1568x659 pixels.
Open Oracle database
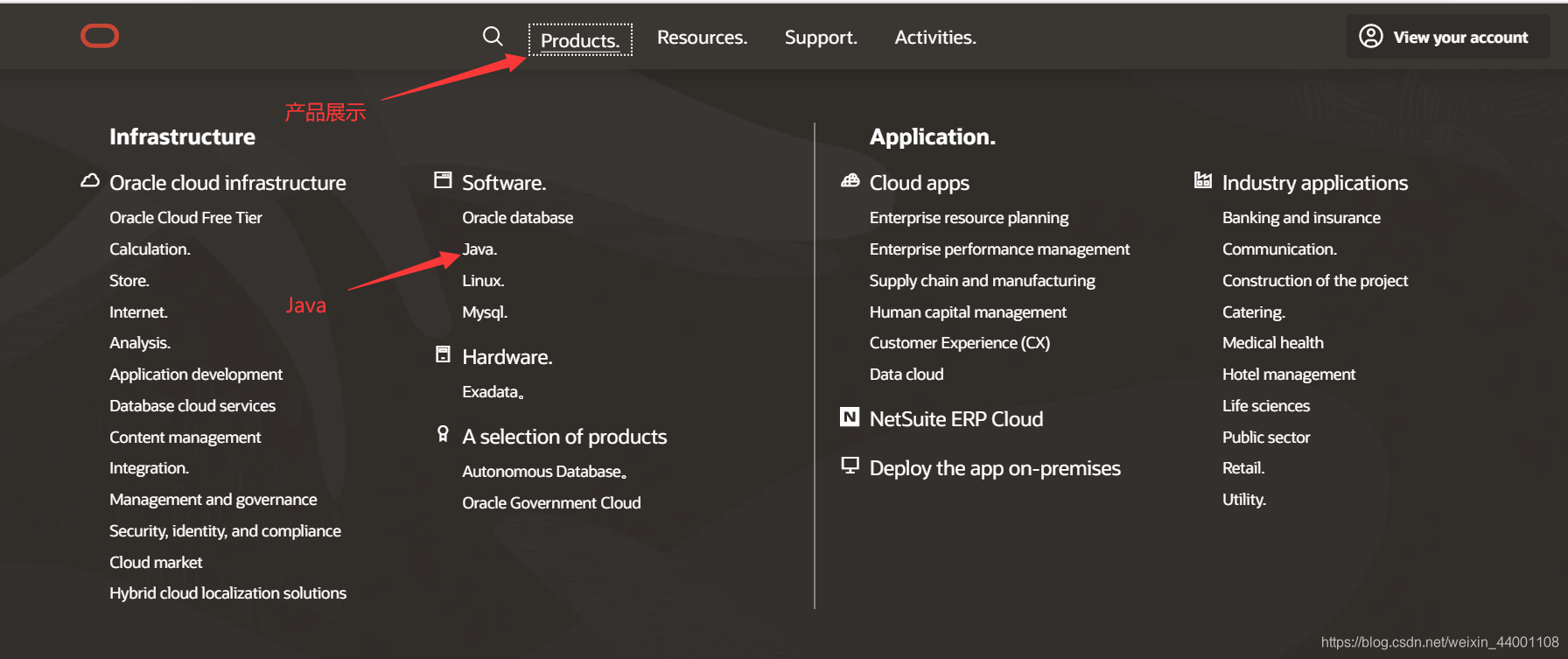pyautogui.click(x=518, y=218)
